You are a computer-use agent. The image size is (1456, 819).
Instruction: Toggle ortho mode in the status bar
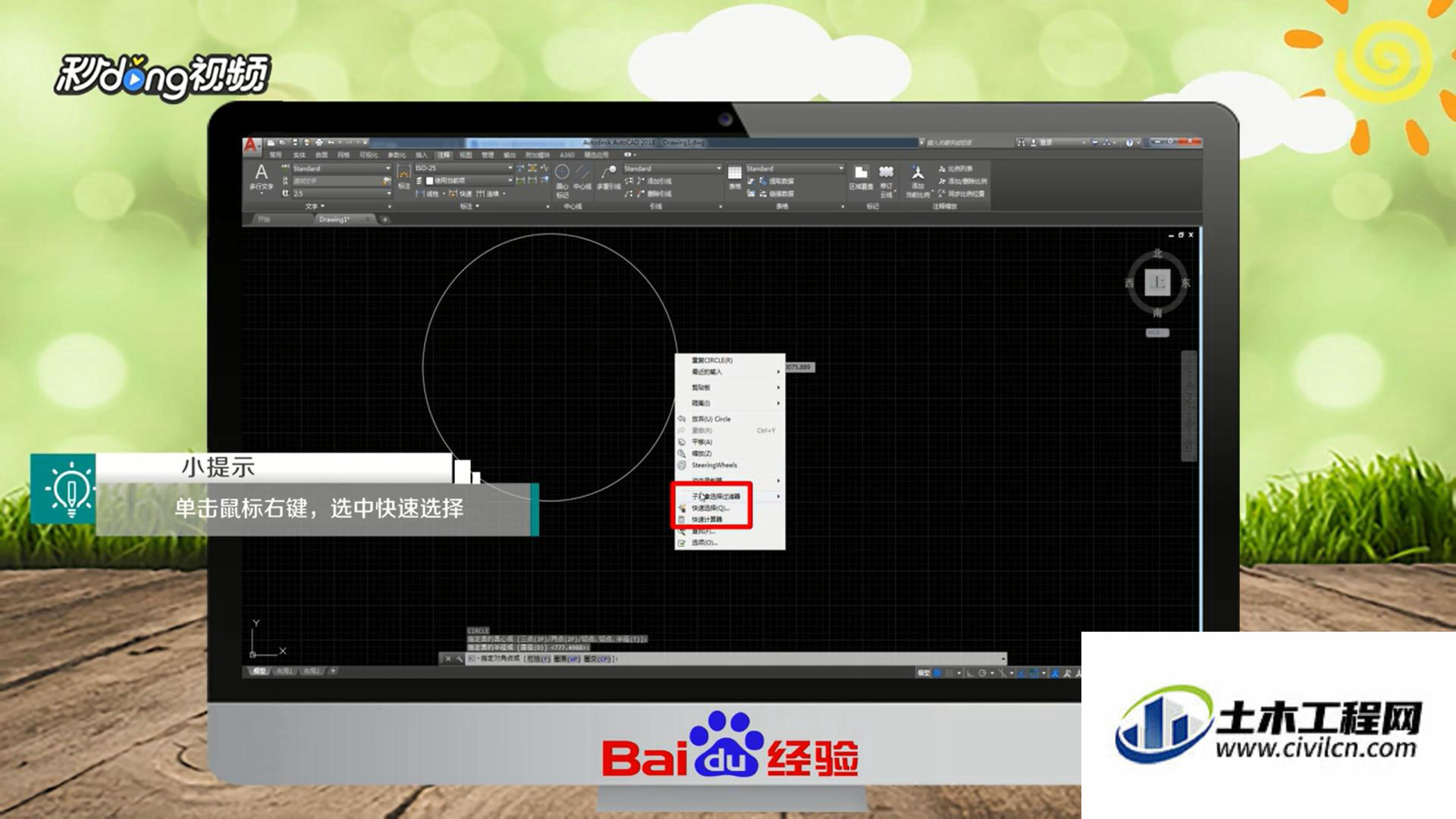[970, 673]
